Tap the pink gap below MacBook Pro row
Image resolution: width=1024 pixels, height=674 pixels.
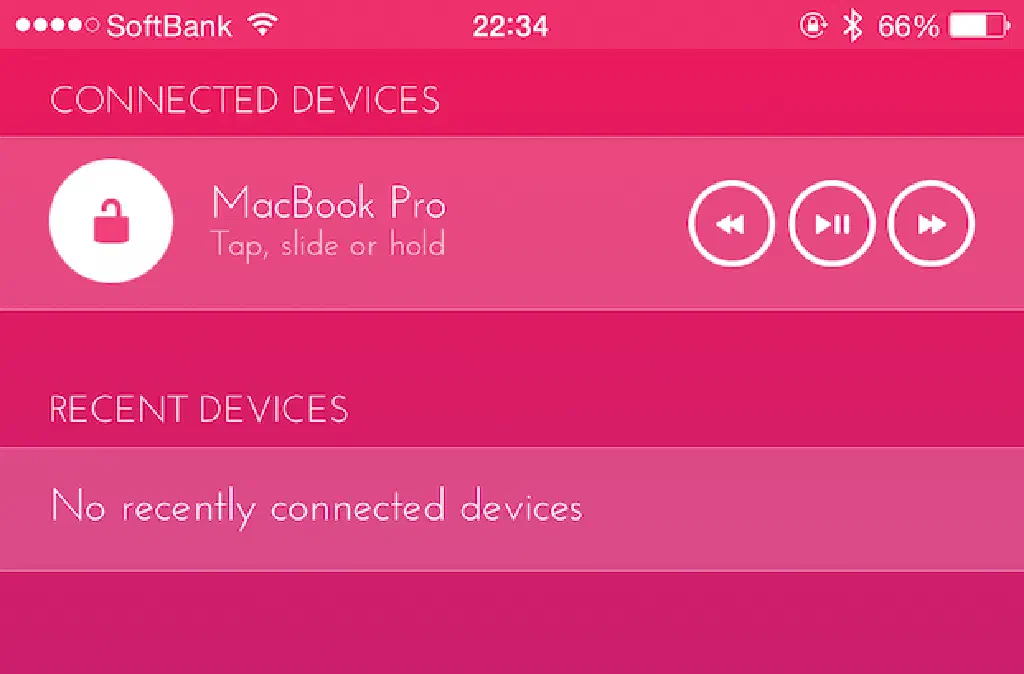pos(512,343)
